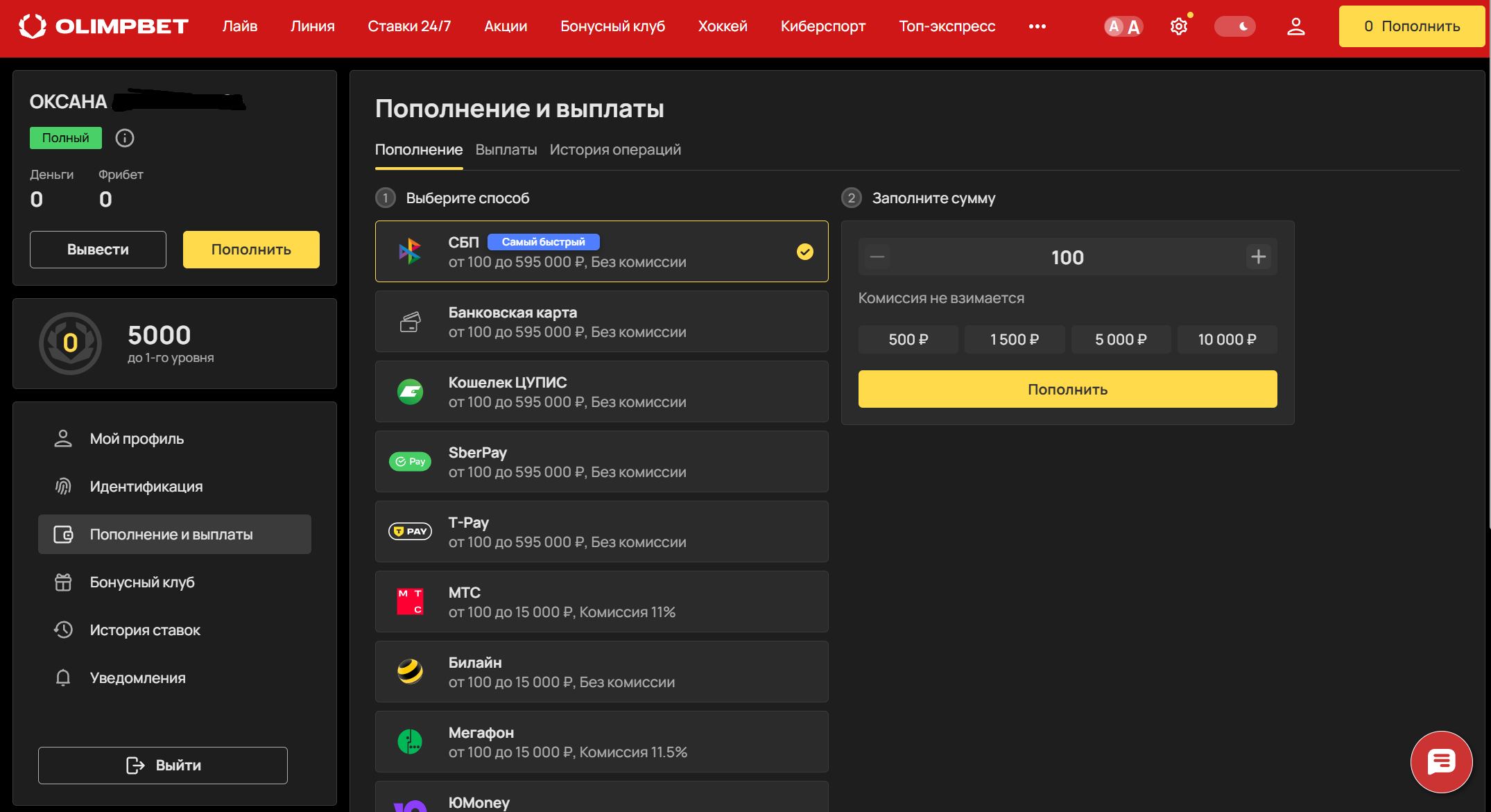Select the Билайн payment method

[602, 672]
